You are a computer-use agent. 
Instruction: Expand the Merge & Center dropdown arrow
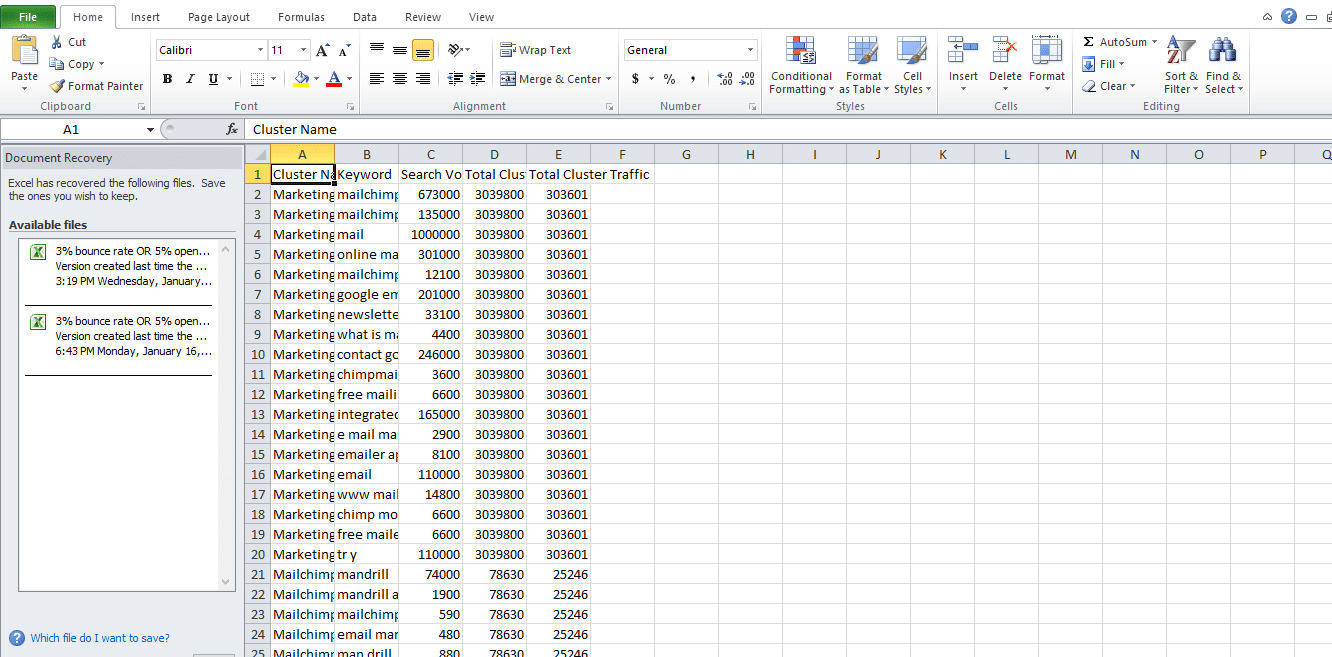click(x=610, y=79)
